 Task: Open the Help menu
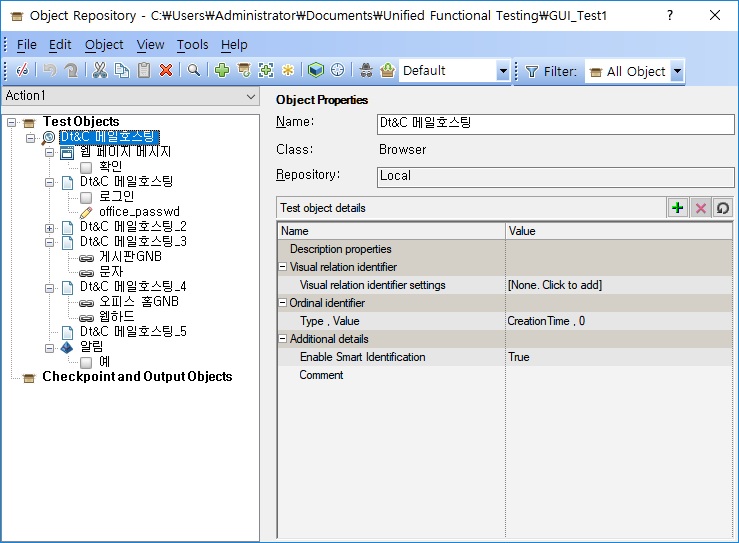[x=234, y=45]
